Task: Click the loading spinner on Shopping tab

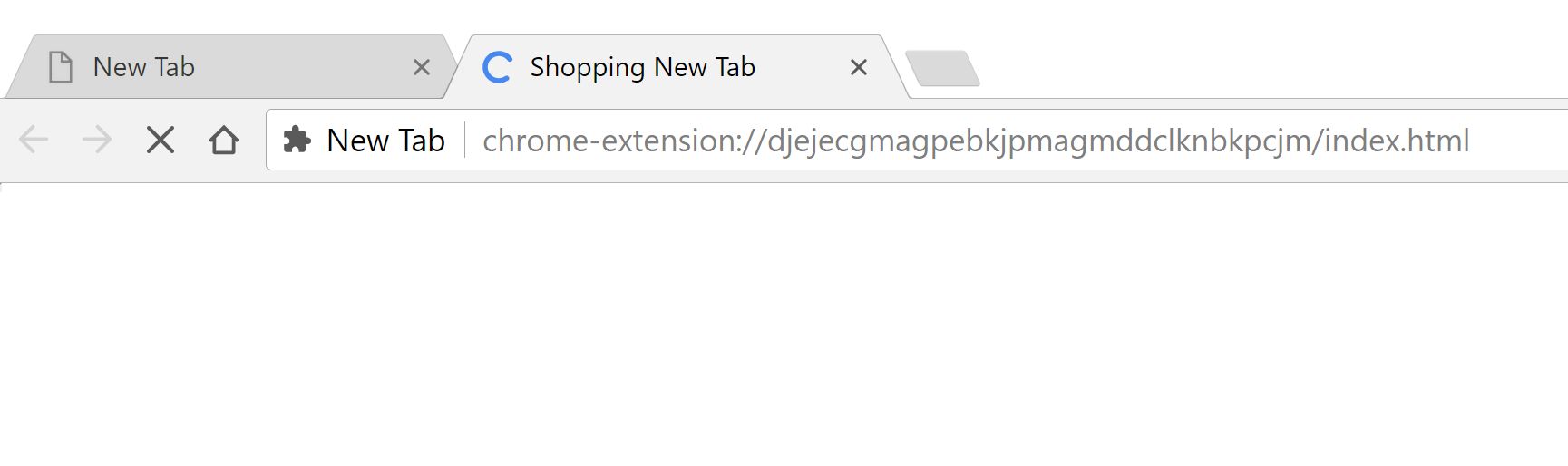Action: (x=497, y=67)
